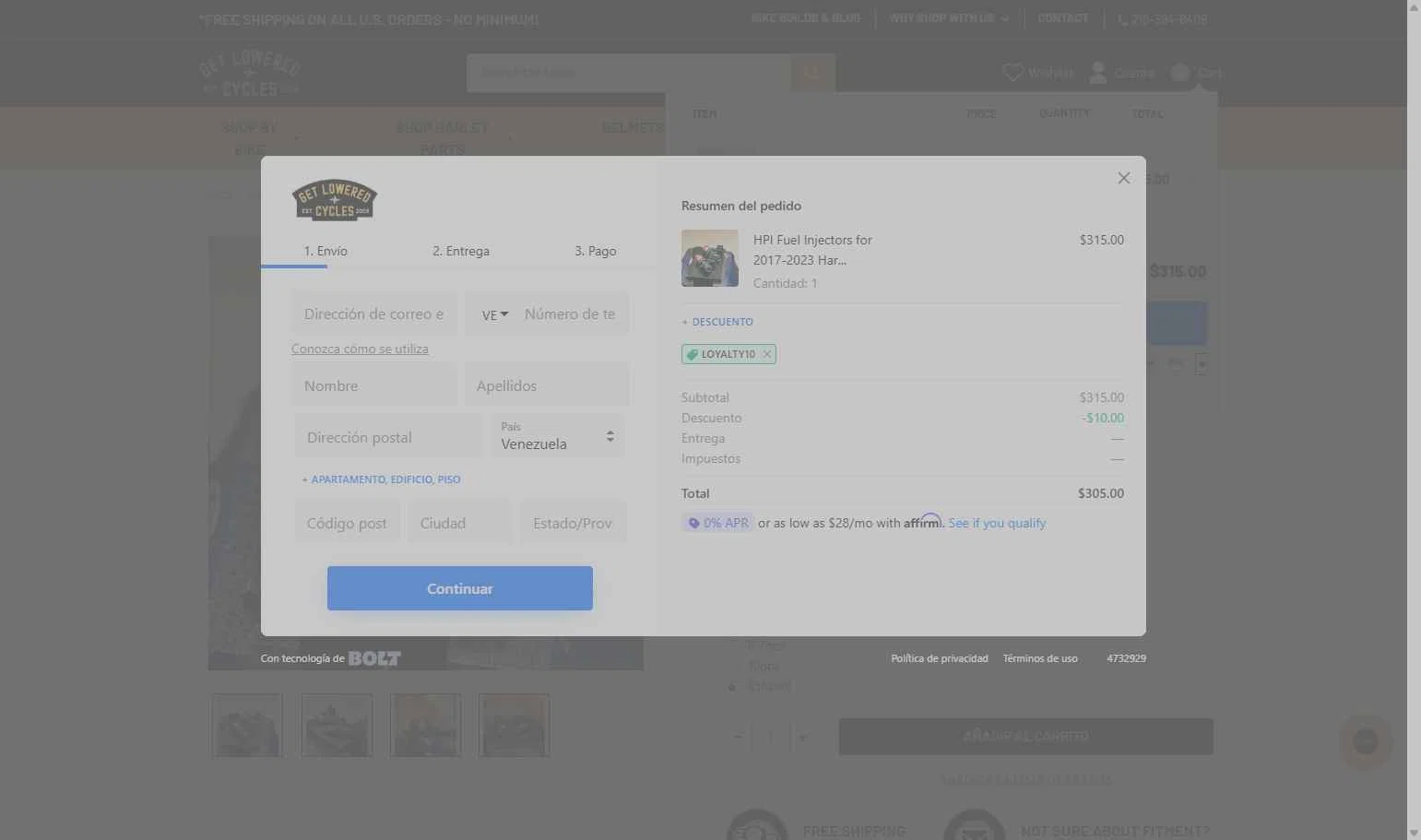Click the Nombre input field

pos(374,385)
